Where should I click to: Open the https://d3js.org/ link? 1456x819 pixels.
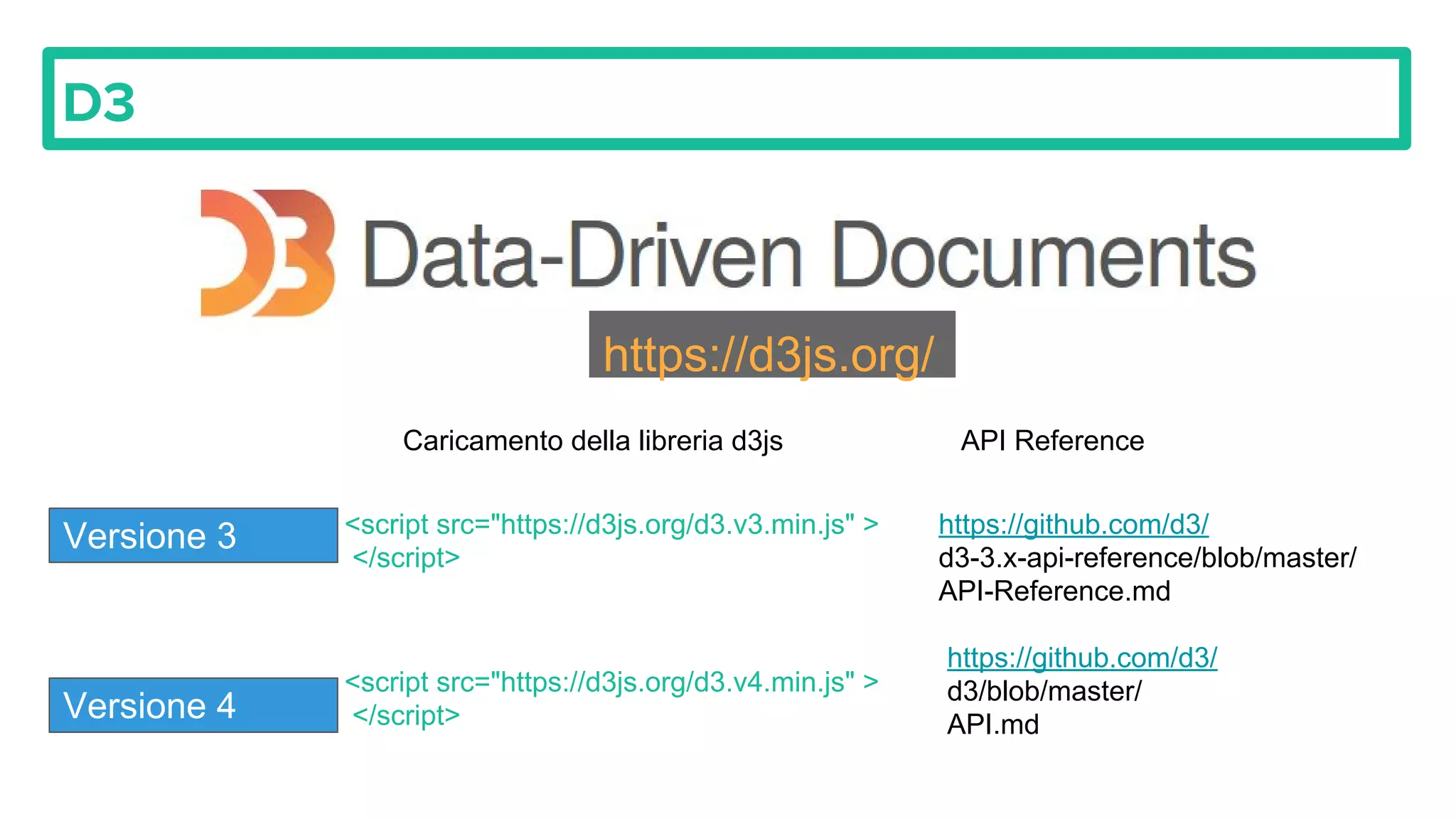pyautogui.click(x=768, y=354)
